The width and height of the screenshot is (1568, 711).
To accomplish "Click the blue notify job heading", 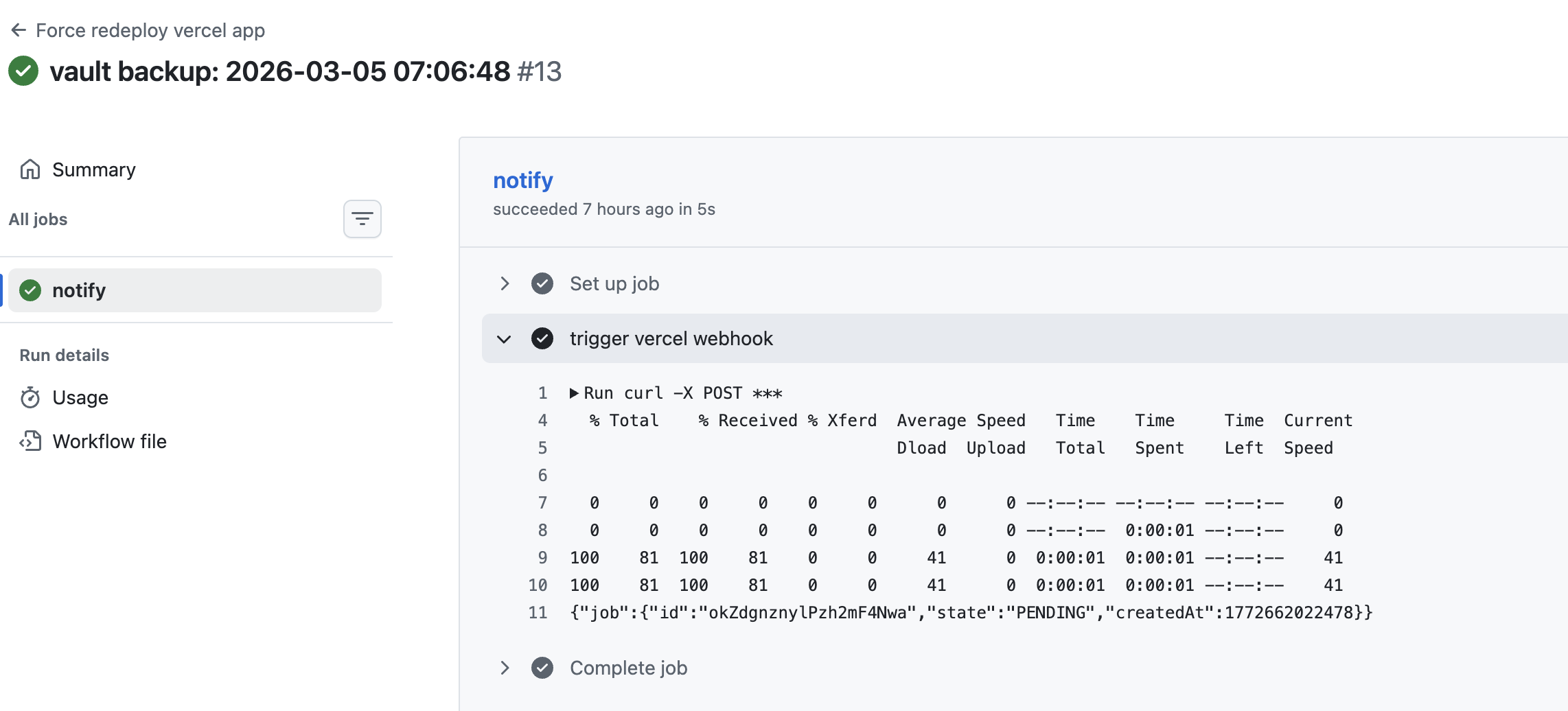I will click(522, 180).
